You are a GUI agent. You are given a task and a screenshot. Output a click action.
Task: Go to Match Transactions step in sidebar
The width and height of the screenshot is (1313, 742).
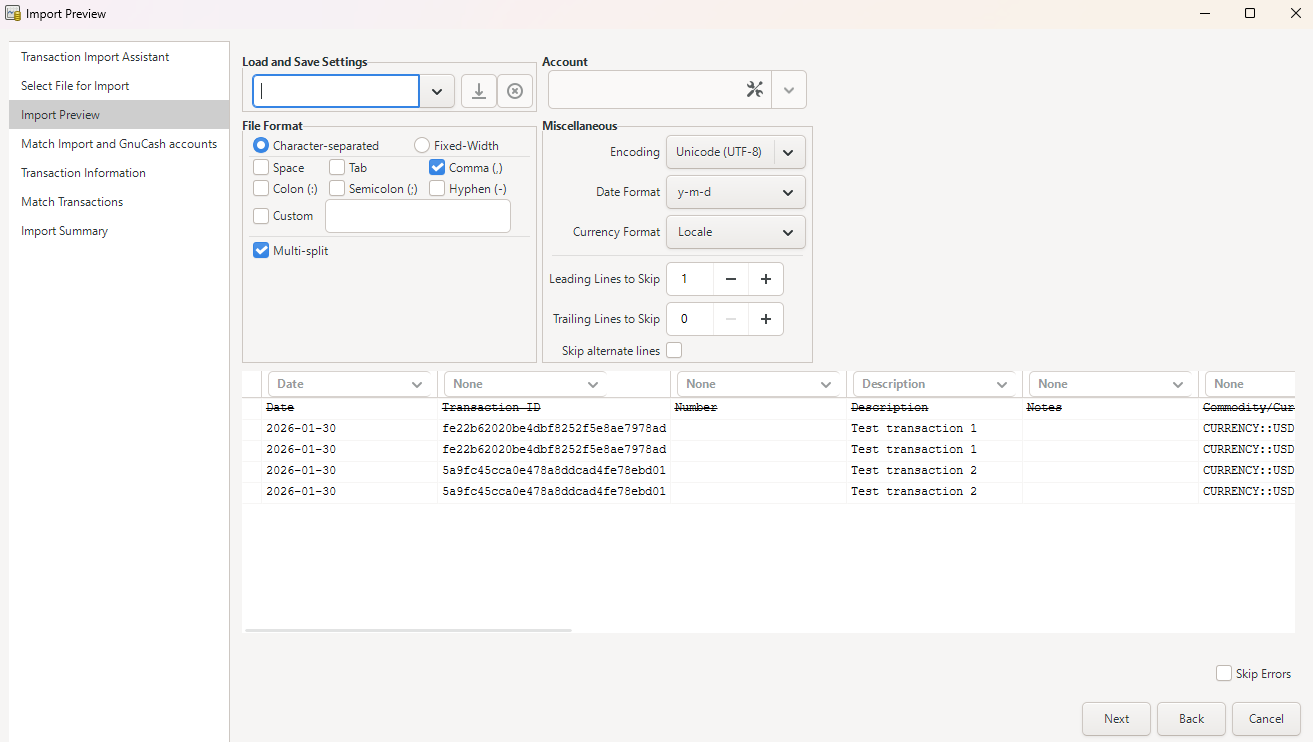(x=72, y=202)
